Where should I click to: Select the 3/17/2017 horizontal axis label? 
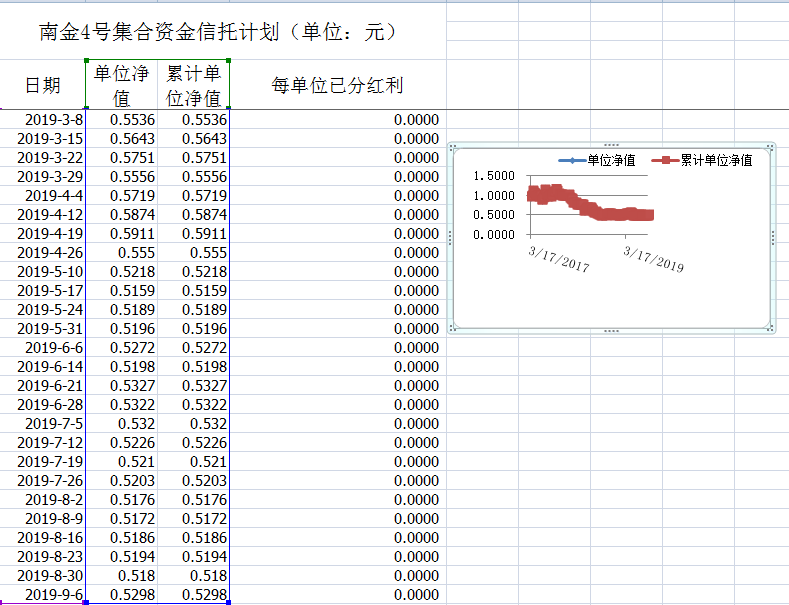pyautogui.click(x=559, y=259)
